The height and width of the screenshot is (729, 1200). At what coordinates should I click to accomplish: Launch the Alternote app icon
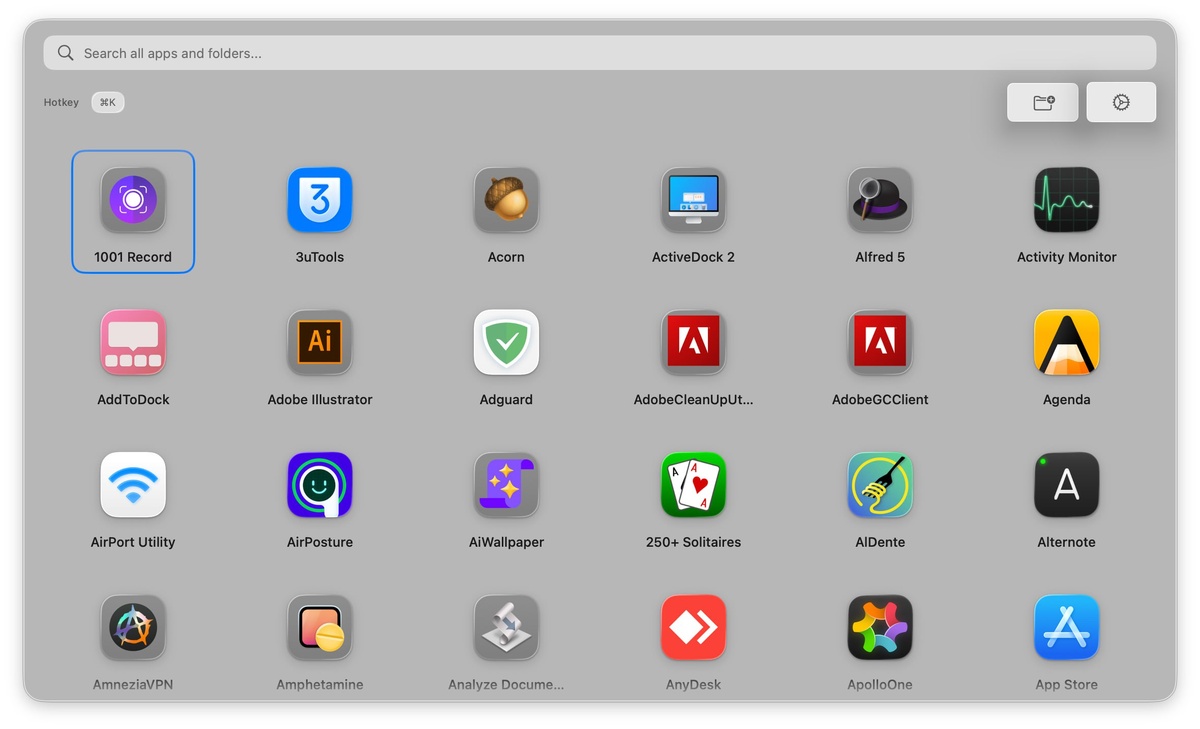[1067, 485]
